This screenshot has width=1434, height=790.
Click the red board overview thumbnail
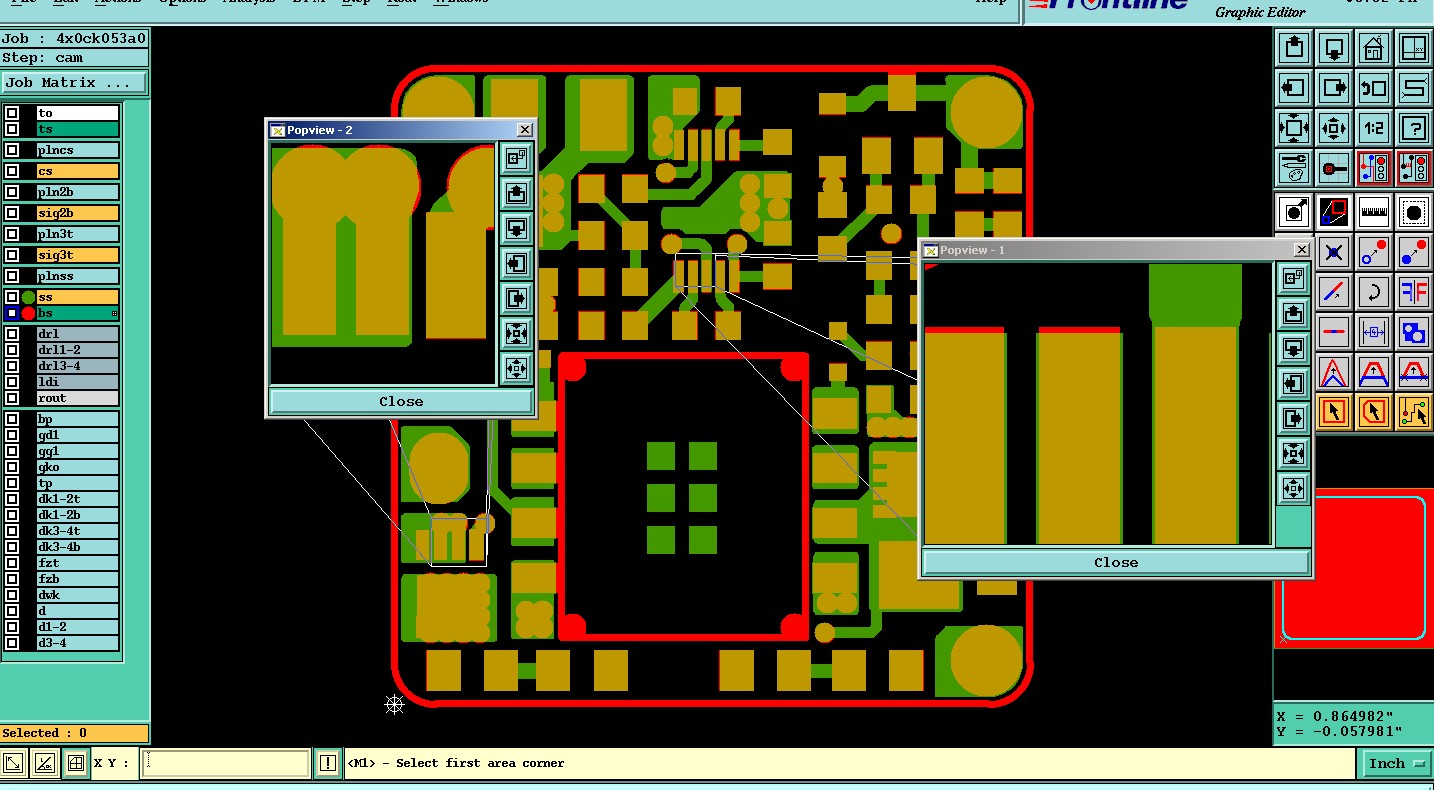point(1353,568)
